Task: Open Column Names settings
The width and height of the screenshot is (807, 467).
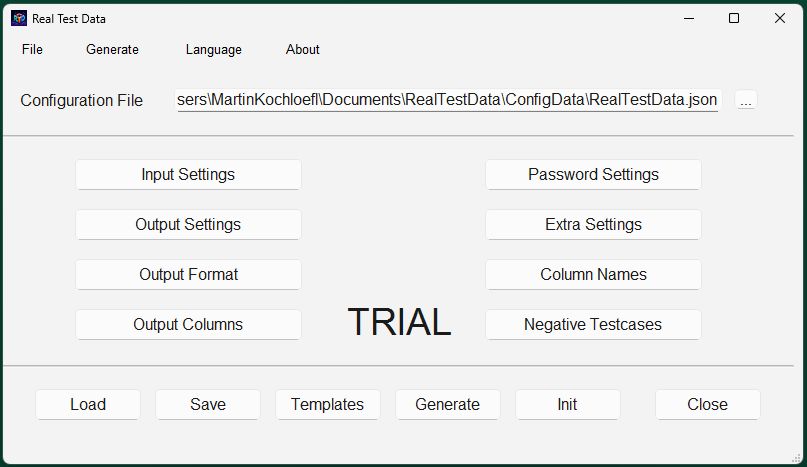Action: pyautogui.click(x=593, y=274)
